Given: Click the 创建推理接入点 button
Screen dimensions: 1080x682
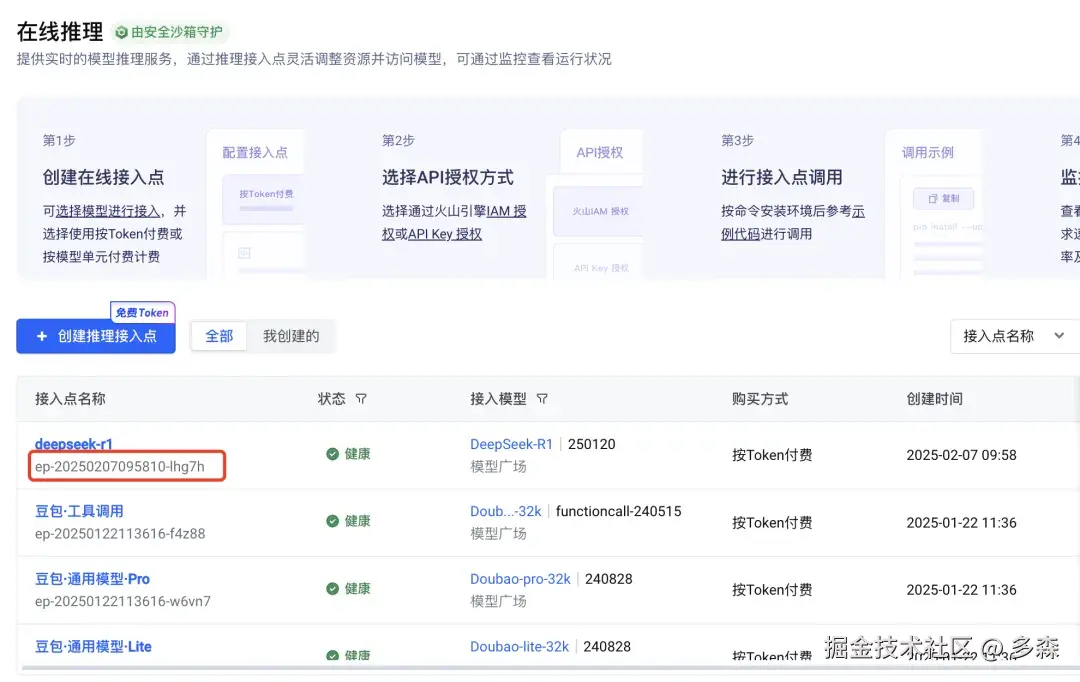Looking at the screenshot, I should pos(96,336).
